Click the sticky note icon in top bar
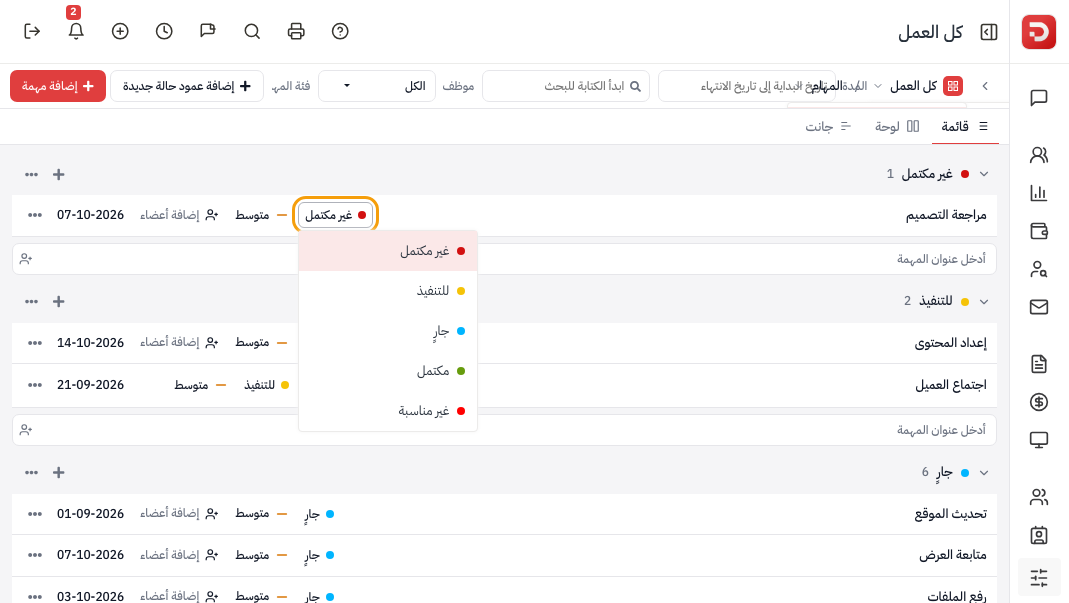Viewport: 1069px width, 603px height. [208, 31]
